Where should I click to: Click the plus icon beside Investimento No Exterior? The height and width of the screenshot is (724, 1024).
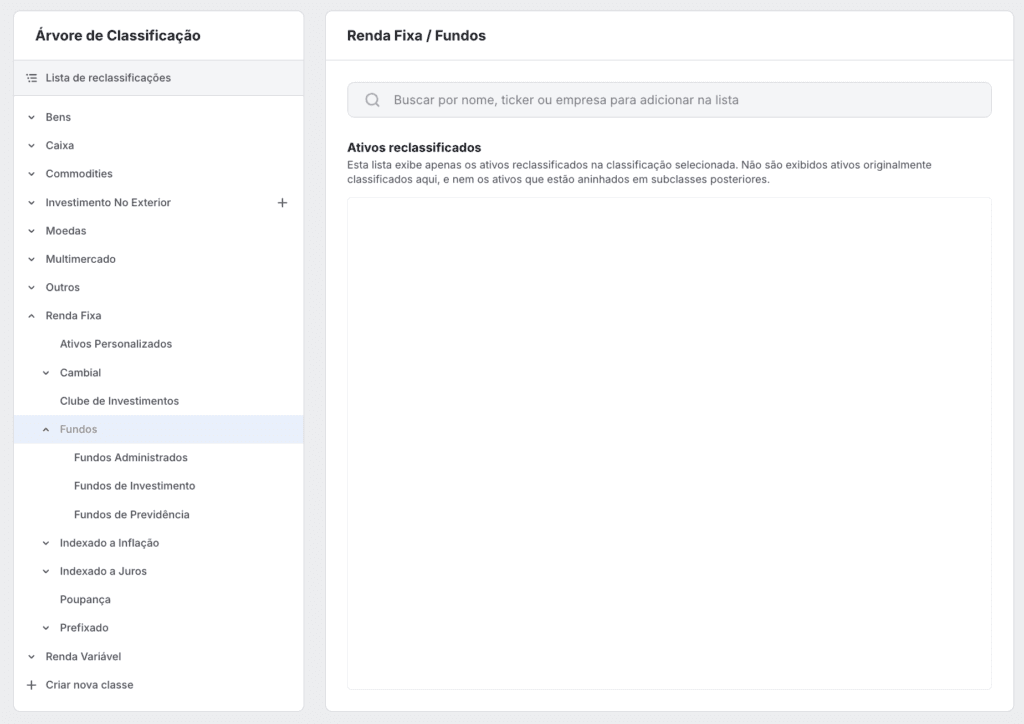282,203
